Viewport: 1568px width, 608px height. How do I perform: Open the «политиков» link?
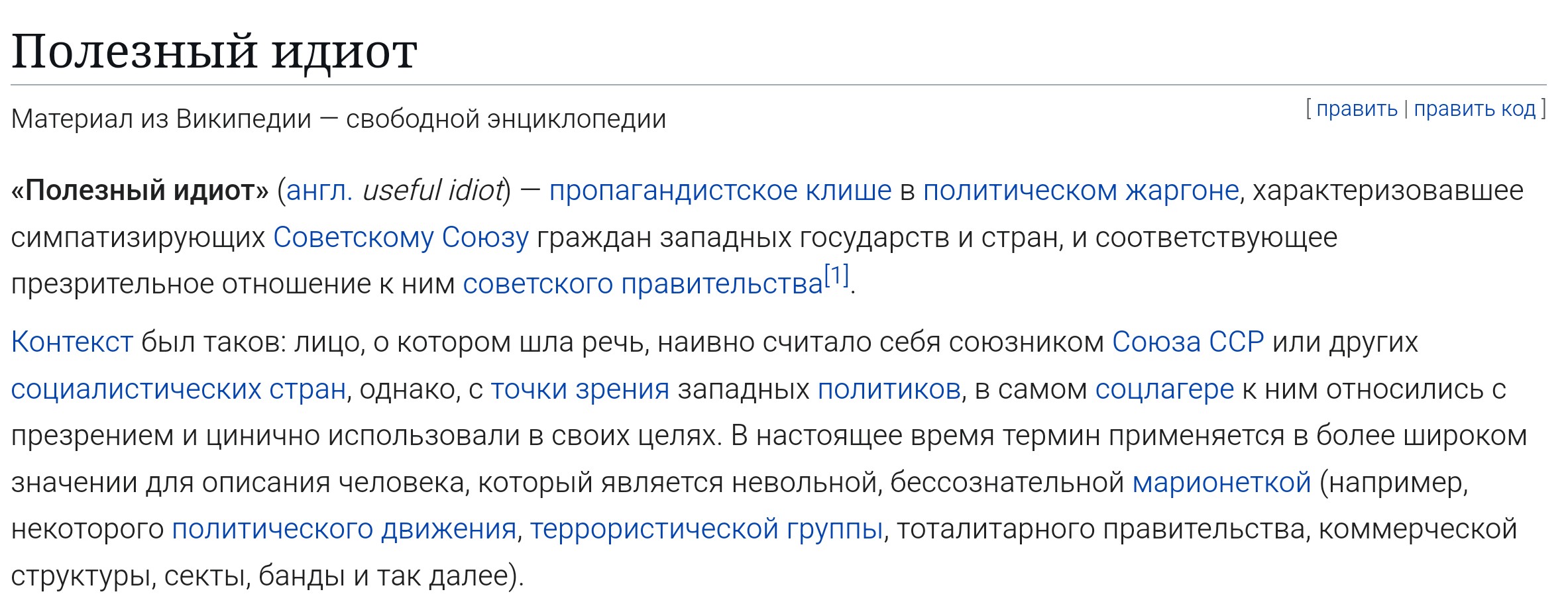click(x=889, y=389)
